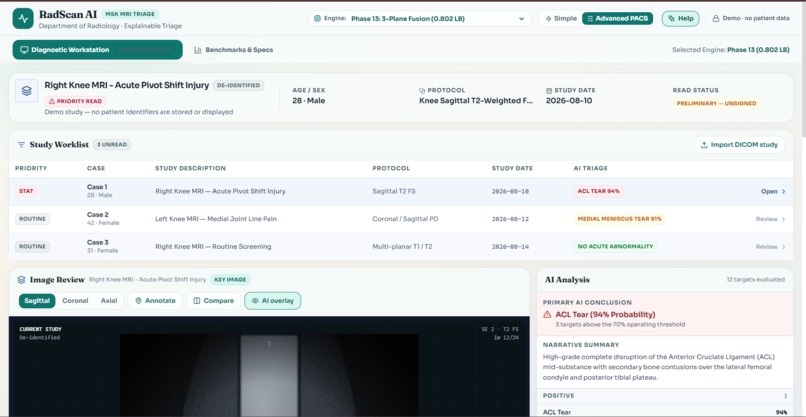Sort worklist by AI TRIAGE column header
The height and width of the screenshot is (417, 806).
[591, 168]
